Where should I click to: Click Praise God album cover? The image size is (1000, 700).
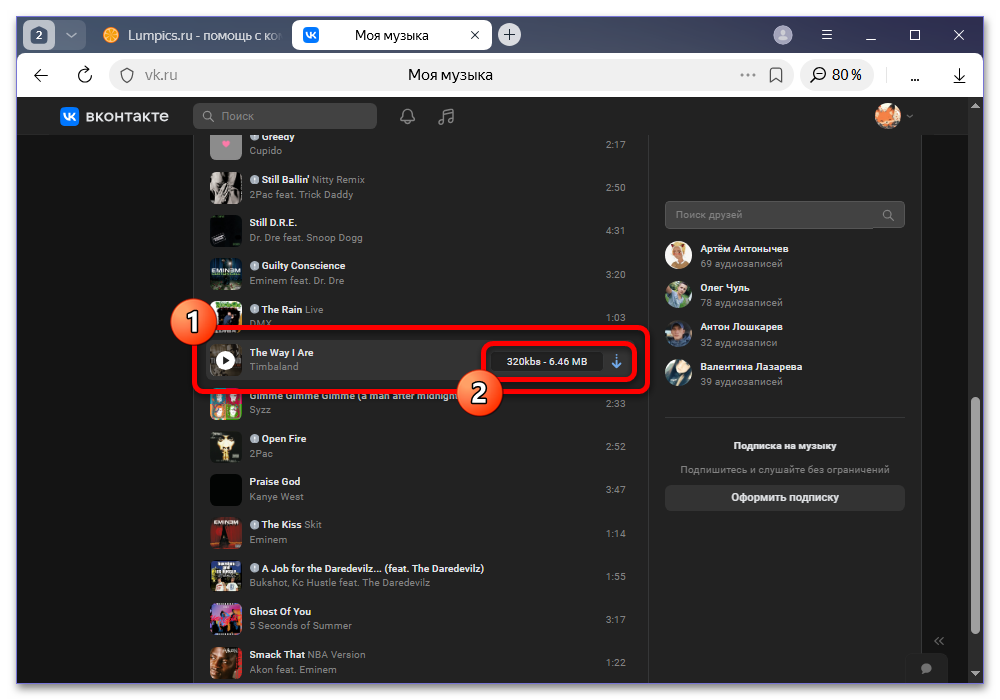[226, 490]
